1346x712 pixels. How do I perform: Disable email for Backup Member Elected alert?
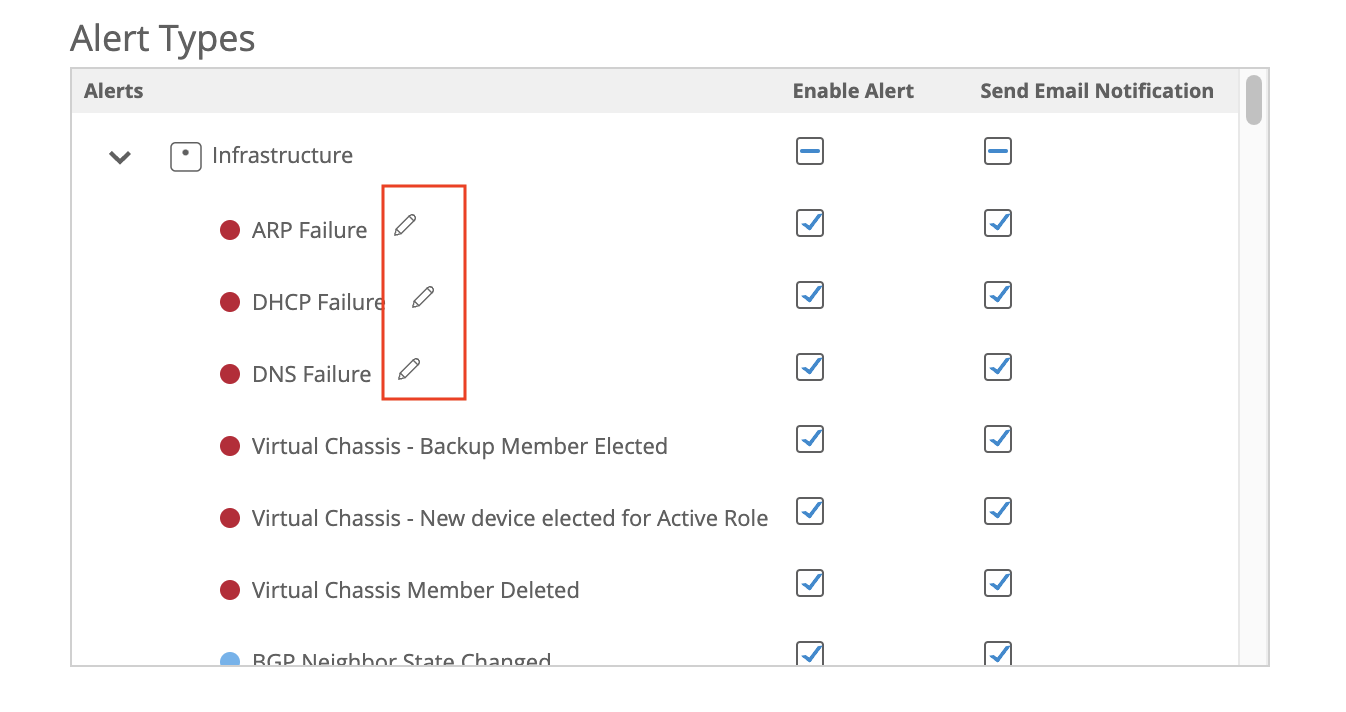[x=998, y=439]
